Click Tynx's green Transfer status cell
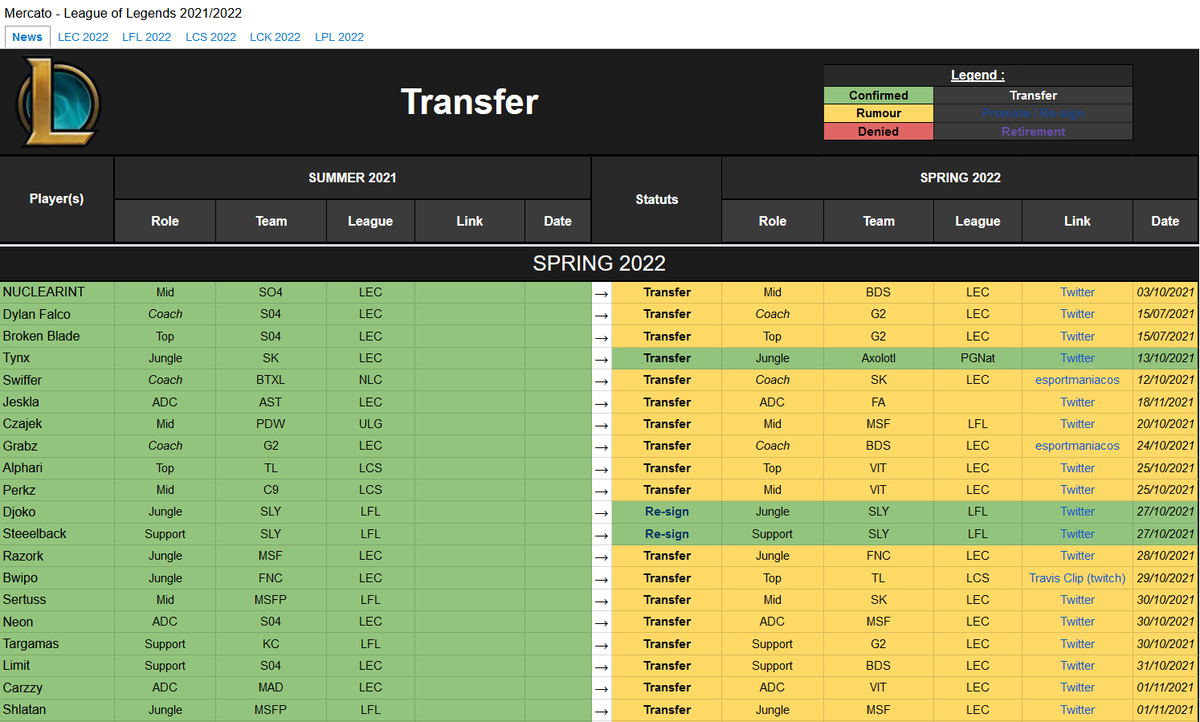The width and height of the screenshot is (1200, 722). (667, 358)
